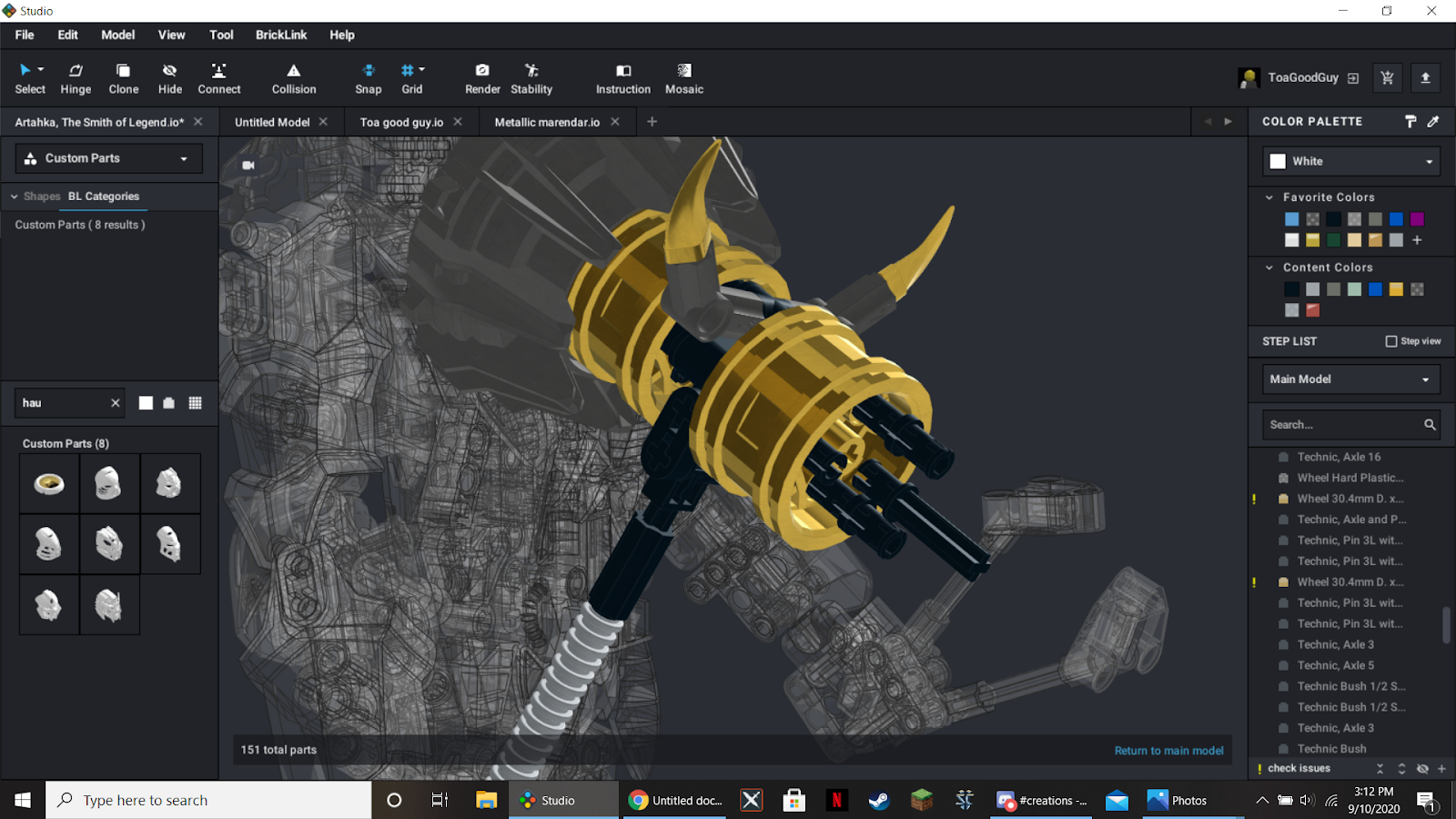Collapse the Favorite Colors section
This screenshot has width=1456, height=819.
click(1269, 197)
